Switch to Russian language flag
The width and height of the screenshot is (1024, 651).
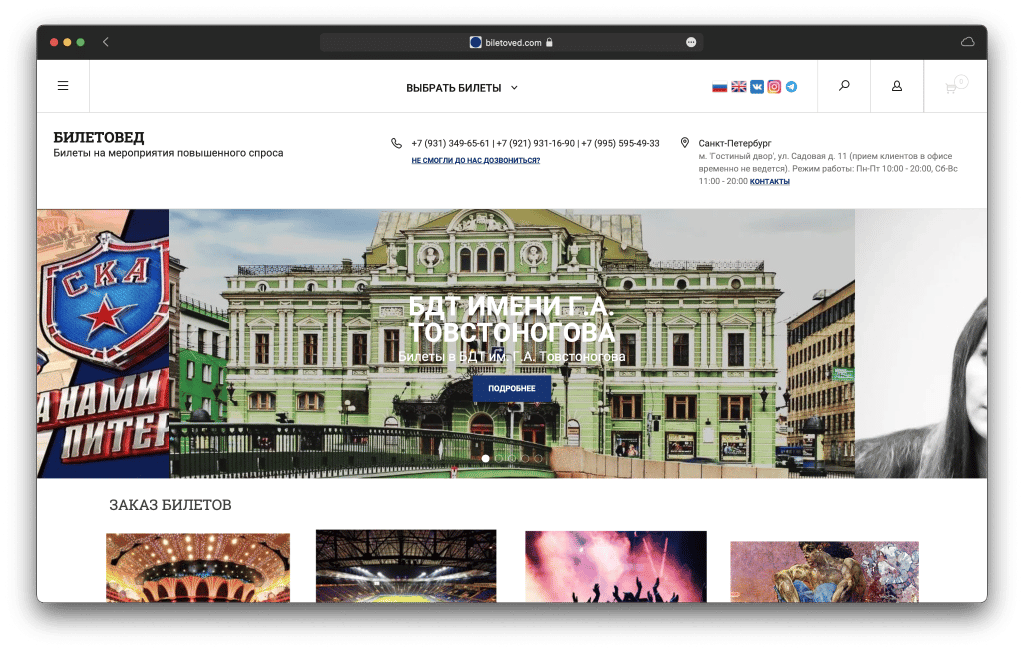720,87
